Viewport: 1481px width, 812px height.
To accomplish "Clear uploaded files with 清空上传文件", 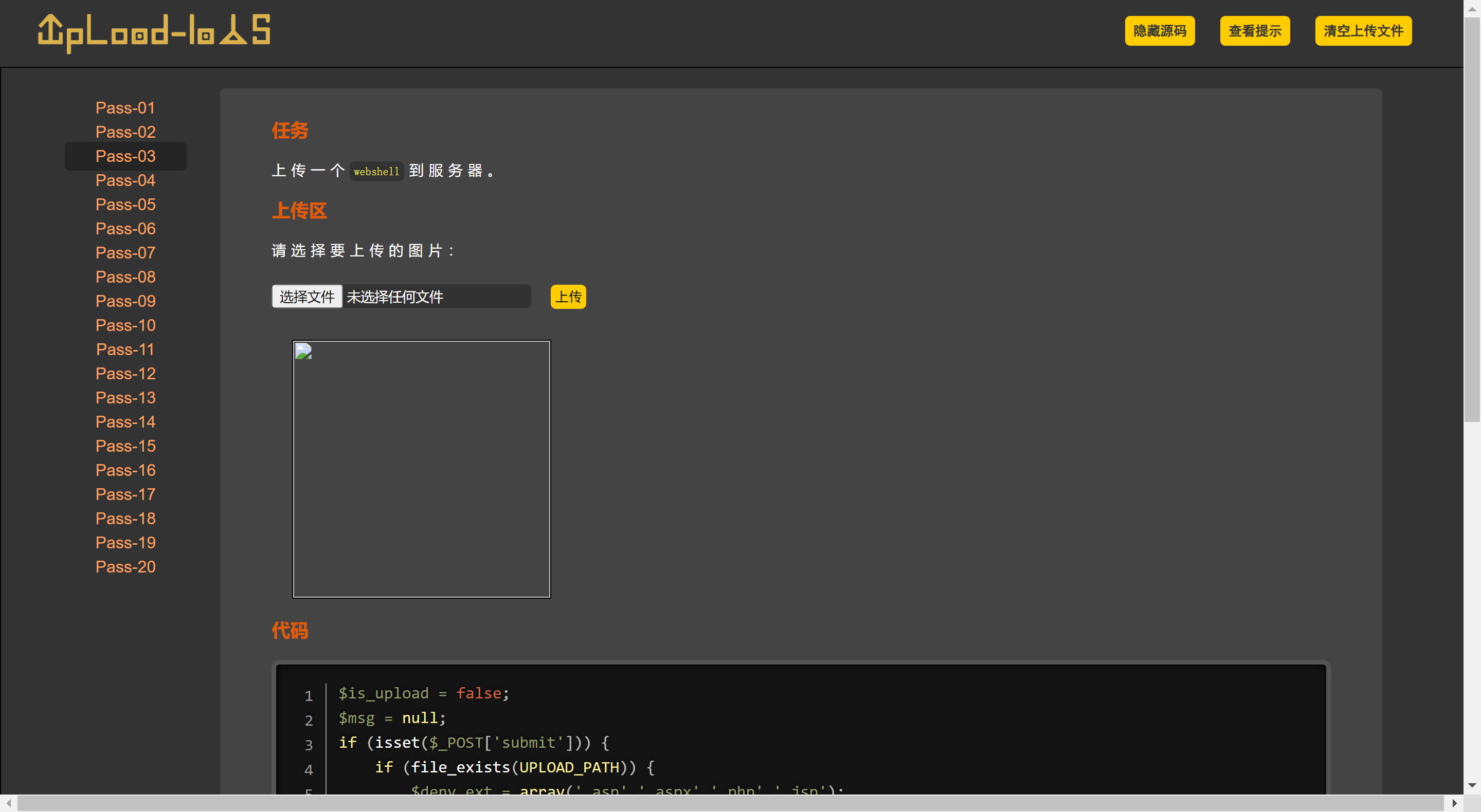I will pyautogui.click(x=1363, y=31).
